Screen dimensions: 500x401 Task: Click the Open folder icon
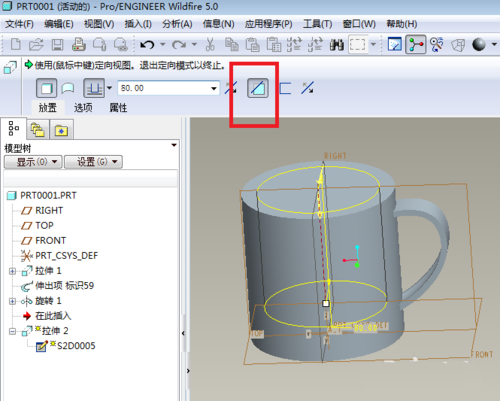pos(36,44)
